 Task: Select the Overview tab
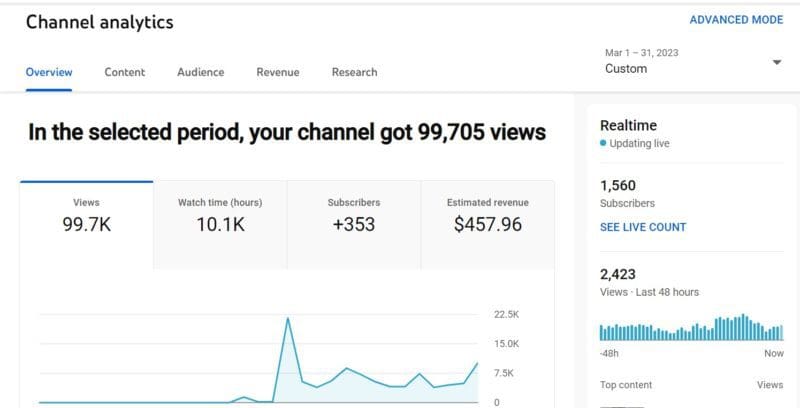(x=49, y=72)
